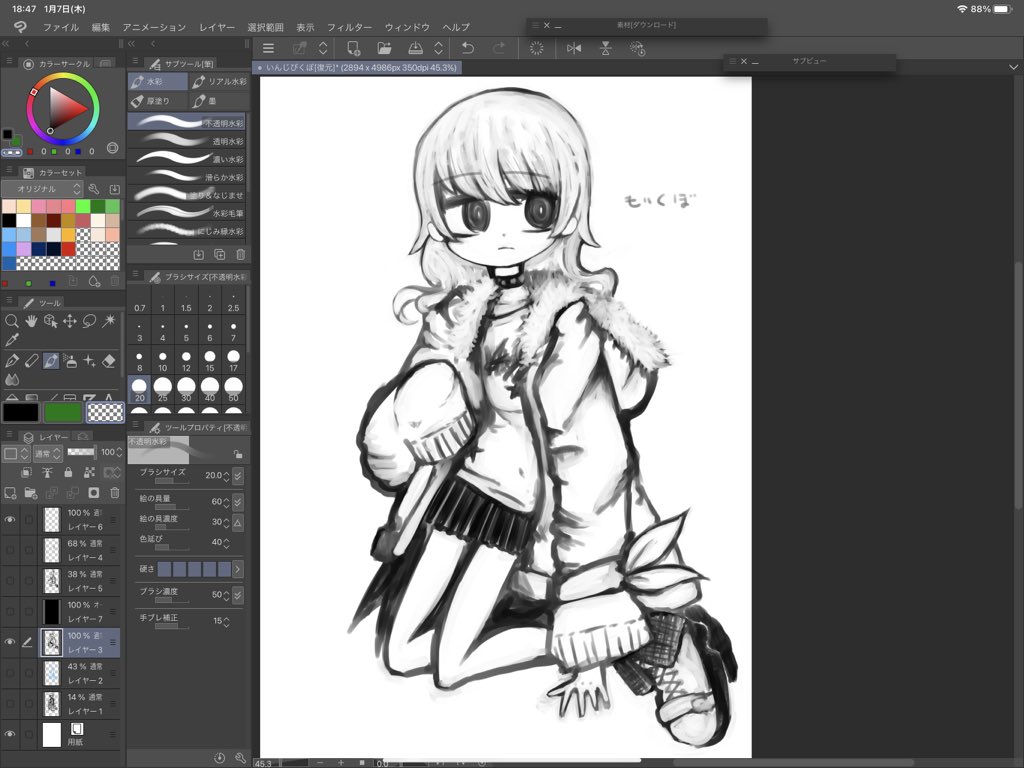
Task: Select the Move Layer tool
Action: point(70,321)
